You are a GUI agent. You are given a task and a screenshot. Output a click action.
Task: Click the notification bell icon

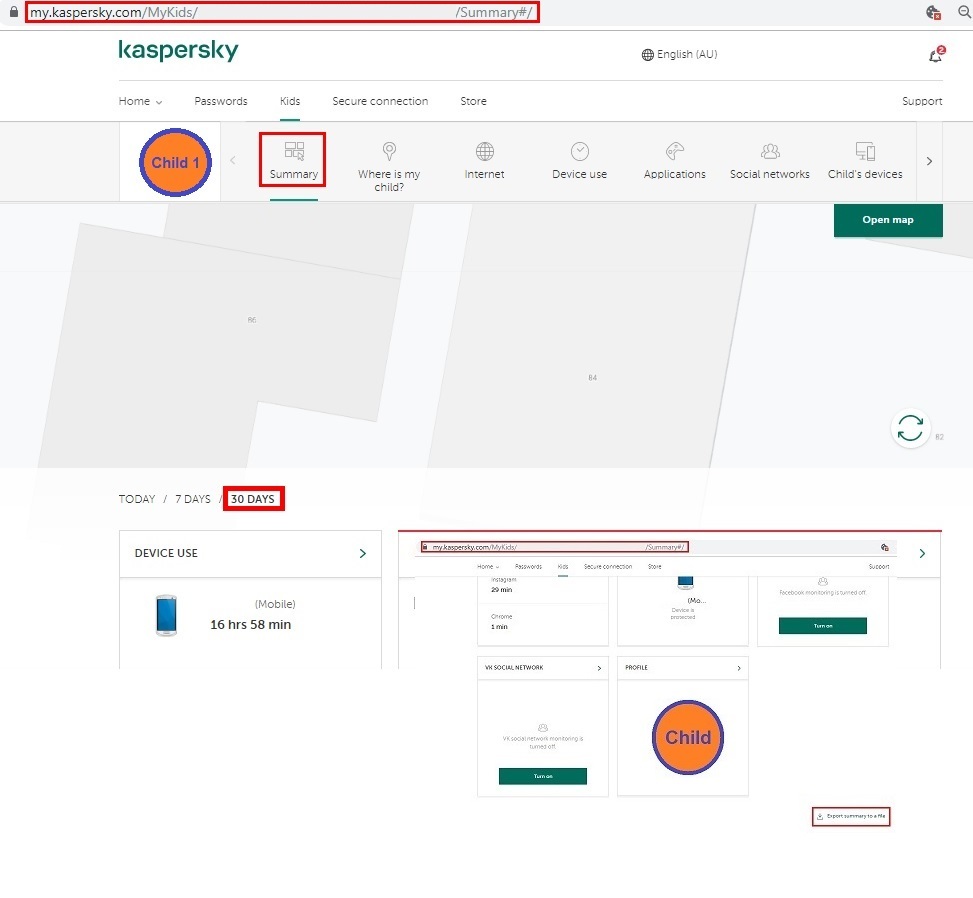pos(936,55)
